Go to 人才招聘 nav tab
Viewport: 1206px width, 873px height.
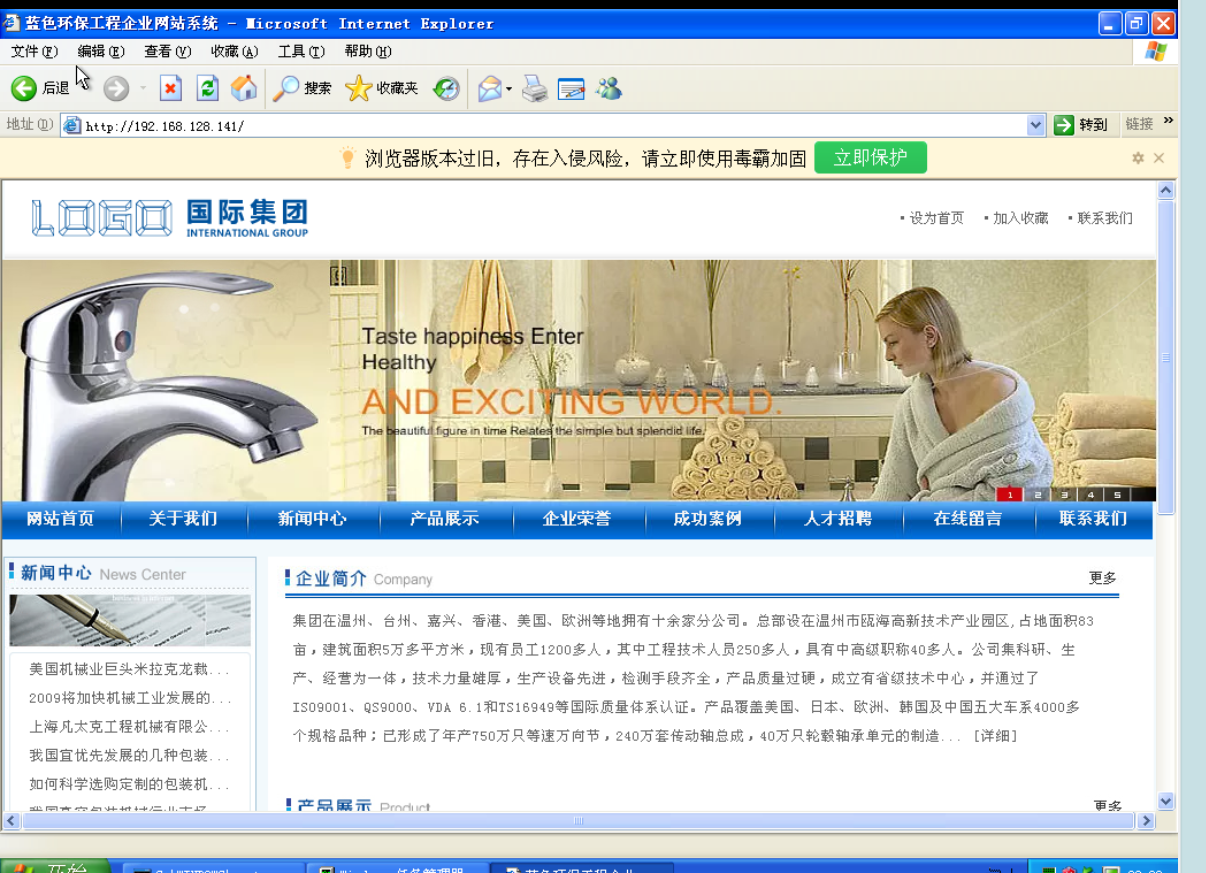point(838,519)
